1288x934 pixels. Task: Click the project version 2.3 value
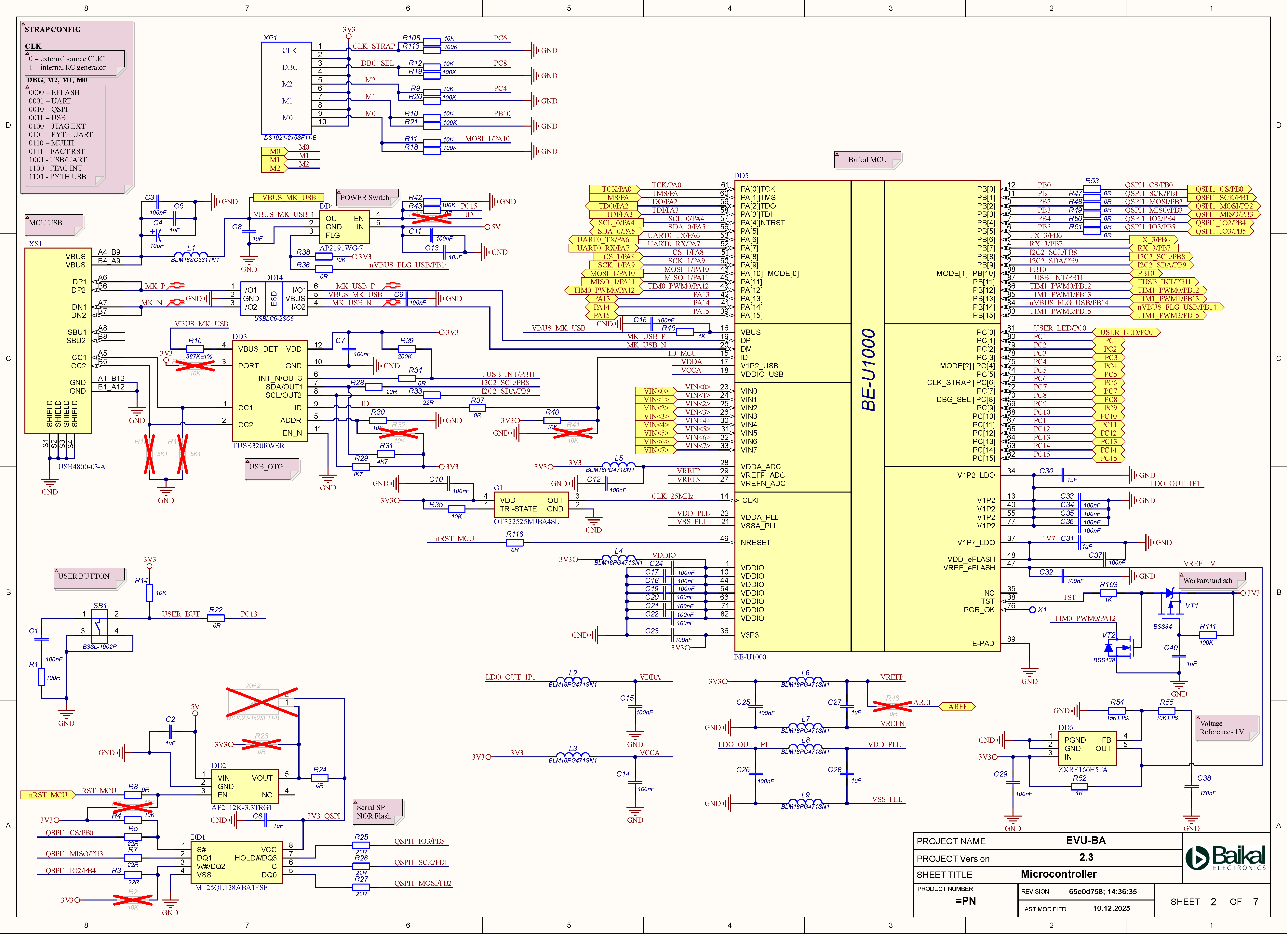1086,857
